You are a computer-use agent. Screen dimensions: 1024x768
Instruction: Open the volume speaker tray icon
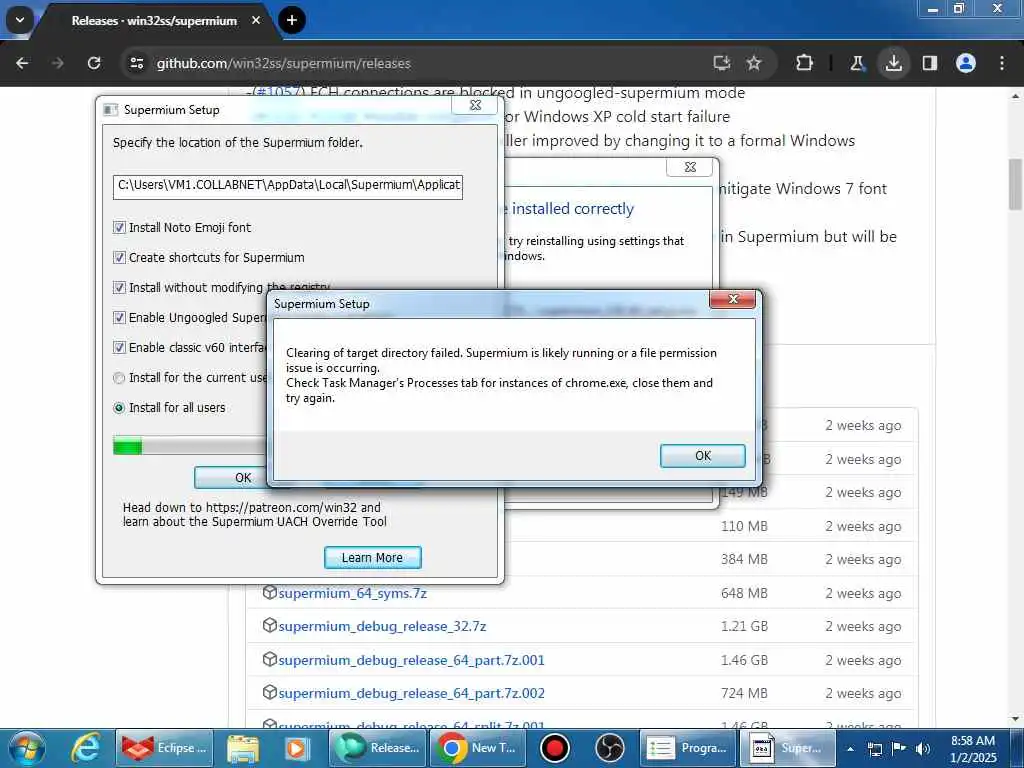922,749
